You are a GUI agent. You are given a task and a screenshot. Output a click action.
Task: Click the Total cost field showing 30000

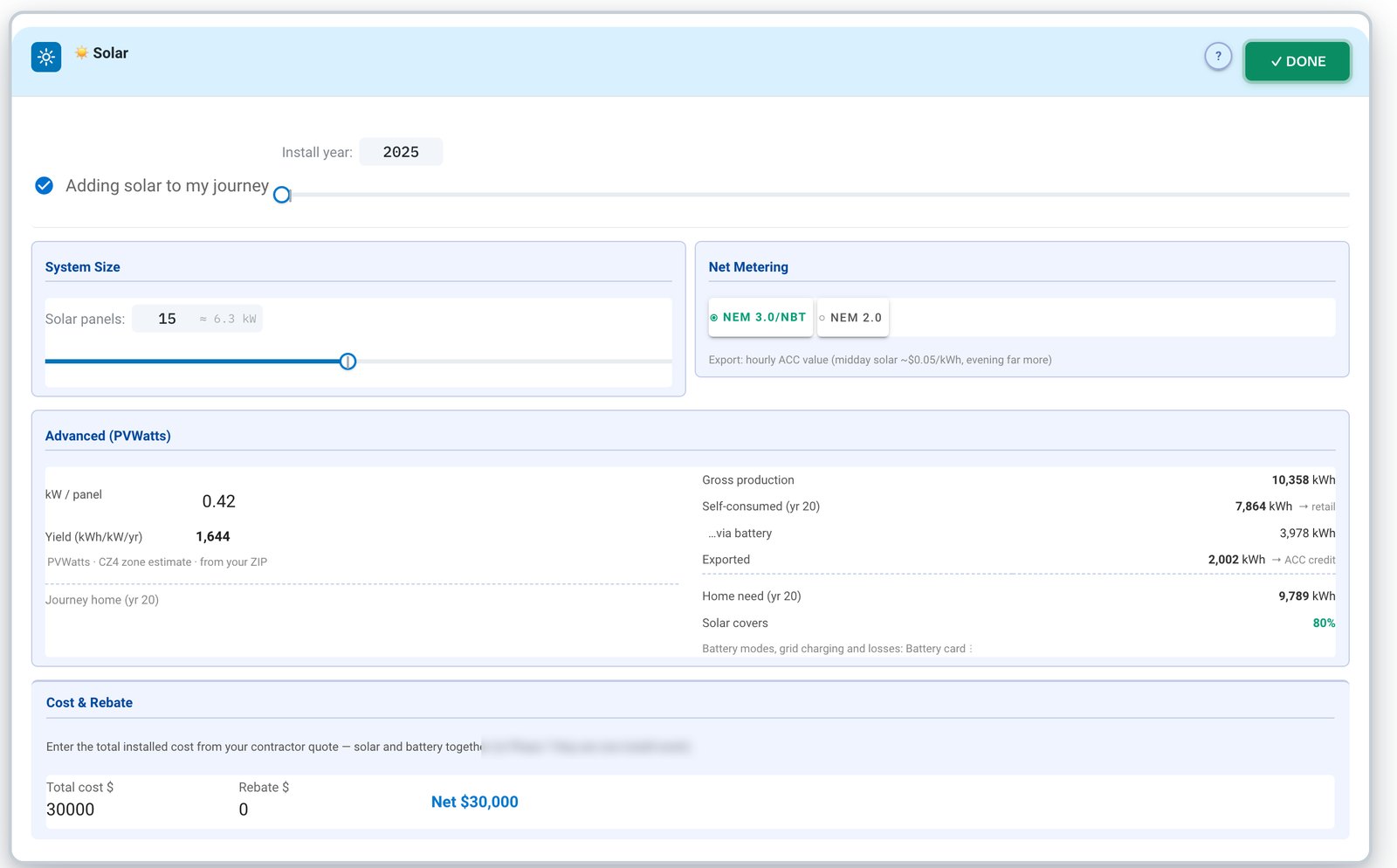point(71,809)
